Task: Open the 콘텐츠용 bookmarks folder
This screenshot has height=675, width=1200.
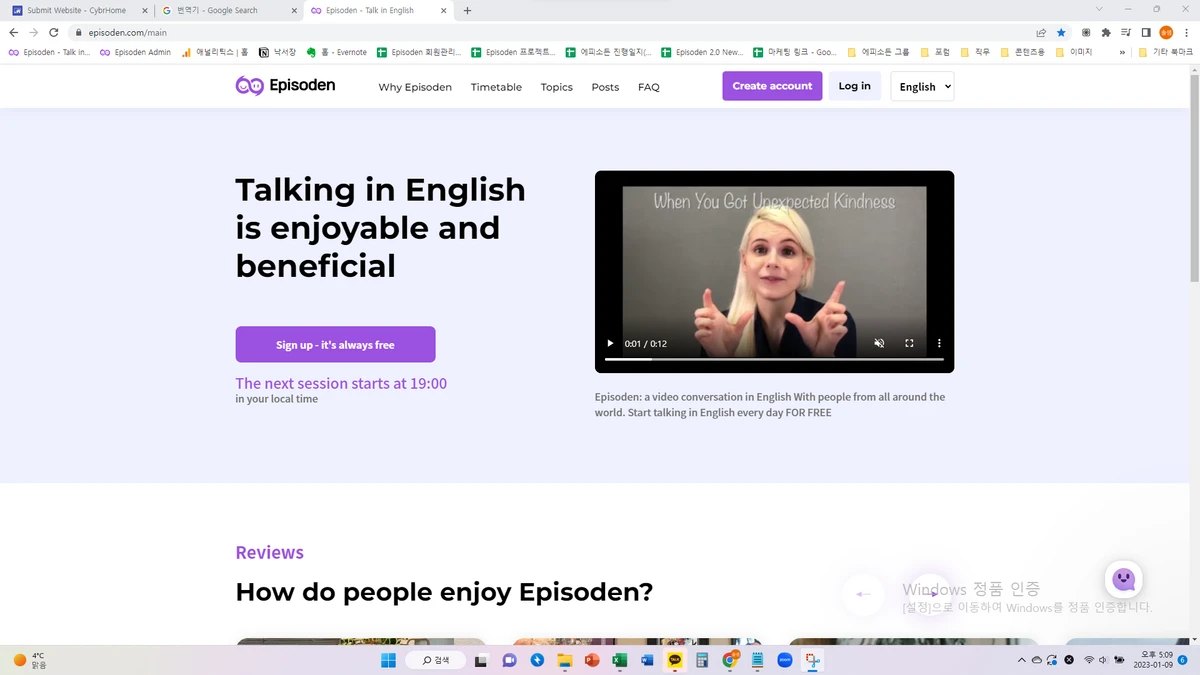Action: 1022,52
